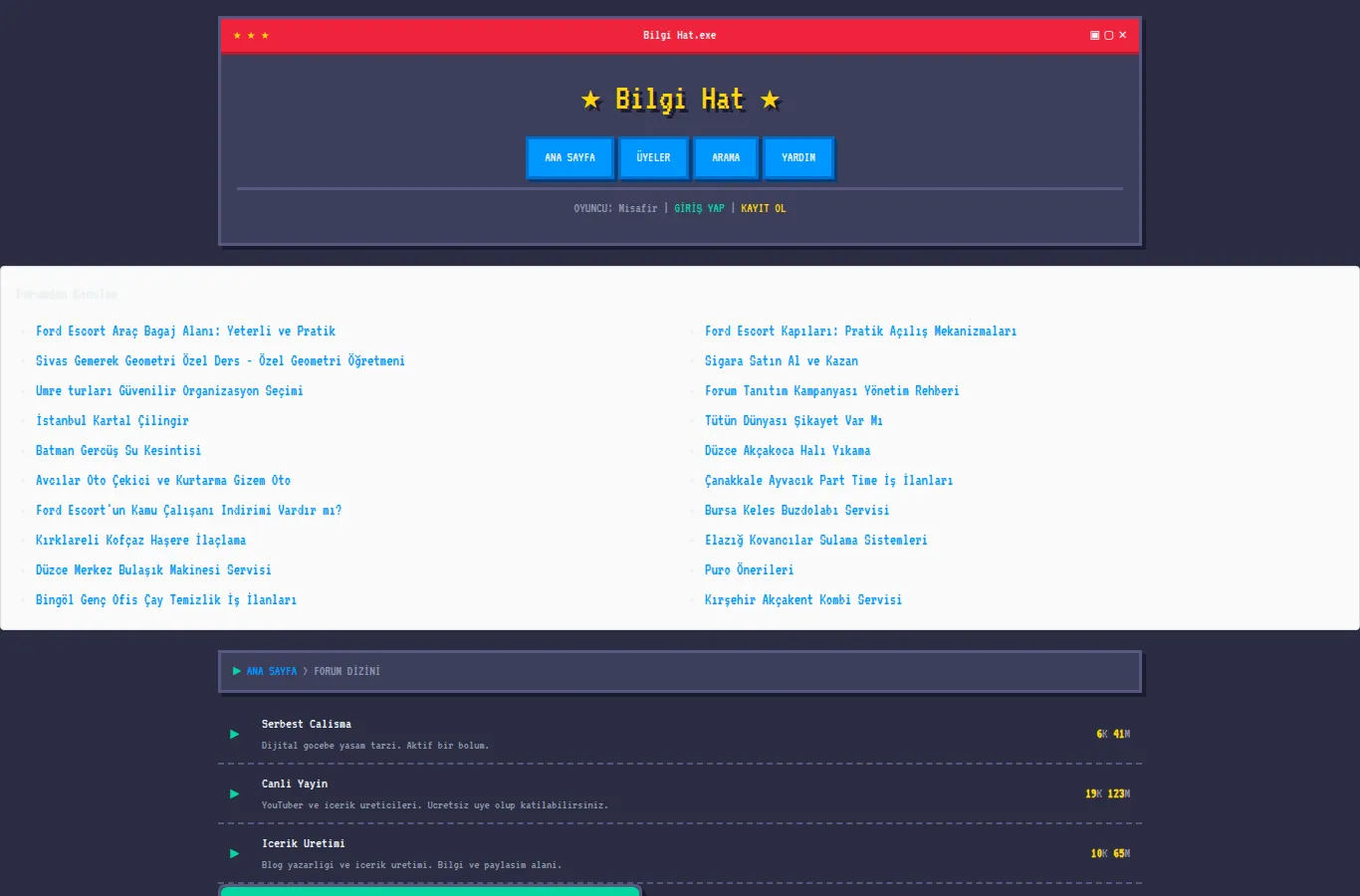Open the ANA SAYFA navigation button

pyautogui.click(x=569, y=157)
